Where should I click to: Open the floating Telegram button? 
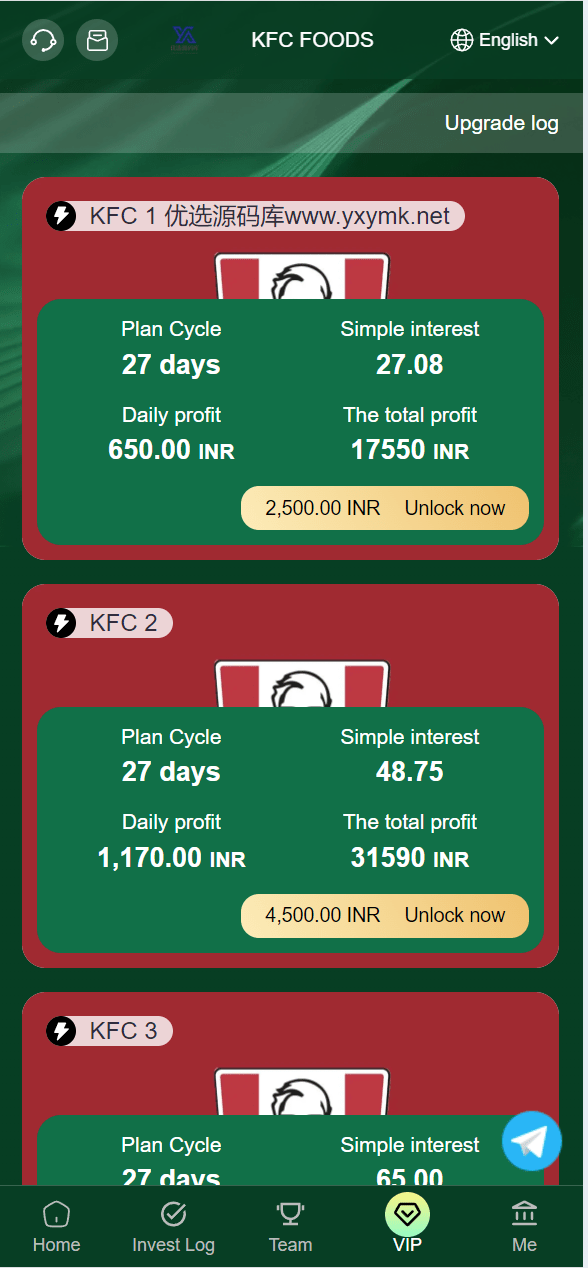click(532, 1141)
